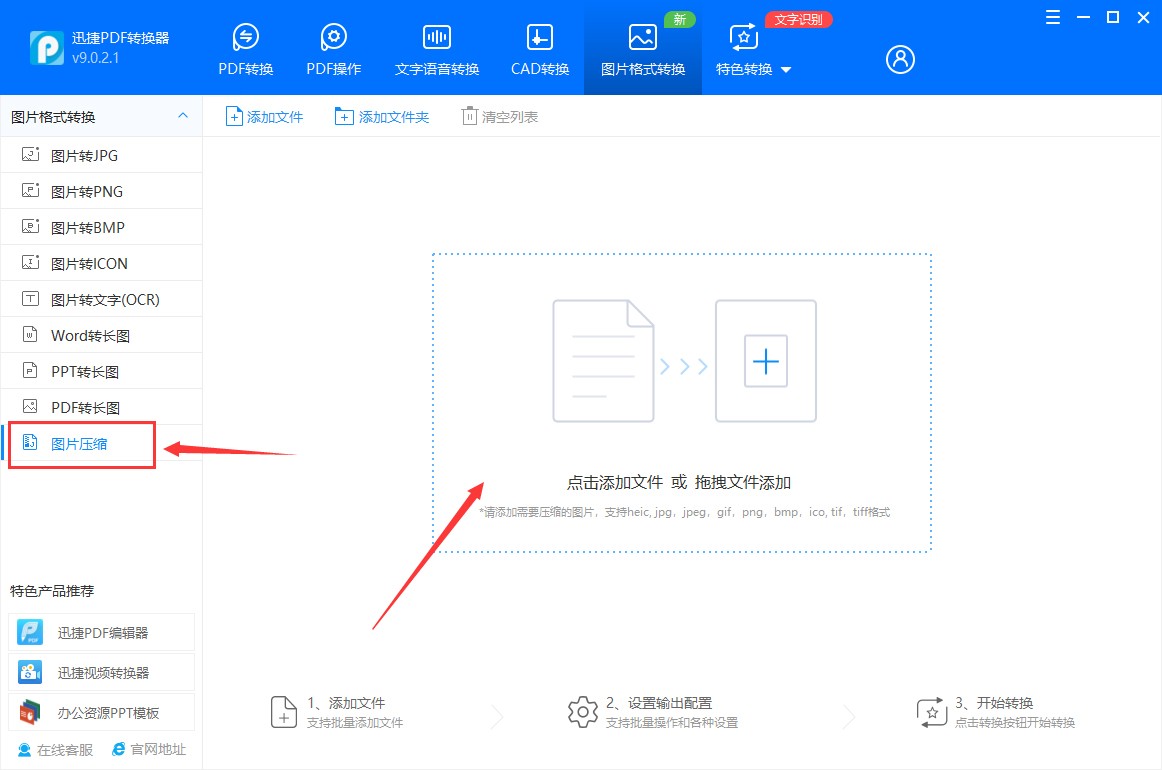The width and height of the screenshot is (1162, 770).
Task: Open the hamburger menu at top right
Action: [x=1051, y=17]
